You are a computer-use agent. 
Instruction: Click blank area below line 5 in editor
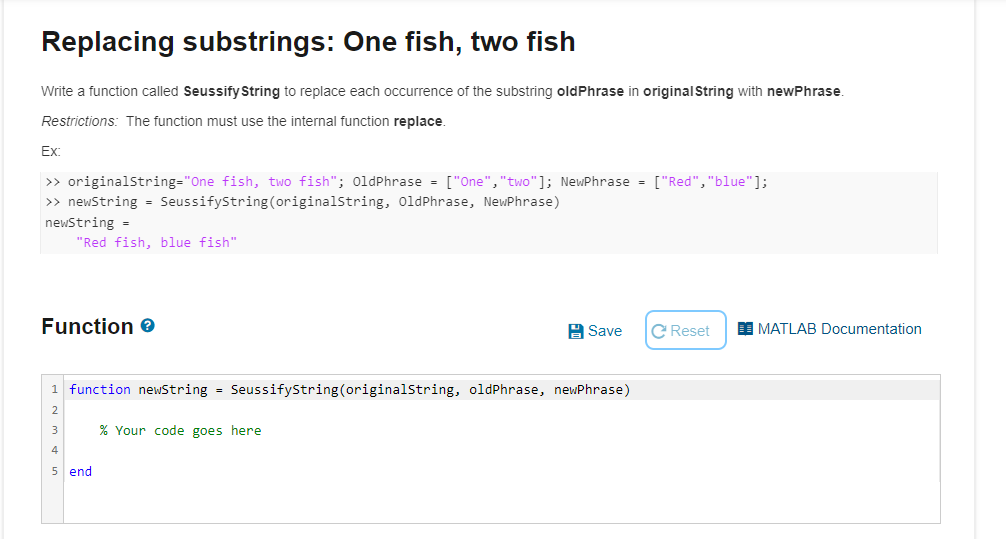[x=501, y=502]
